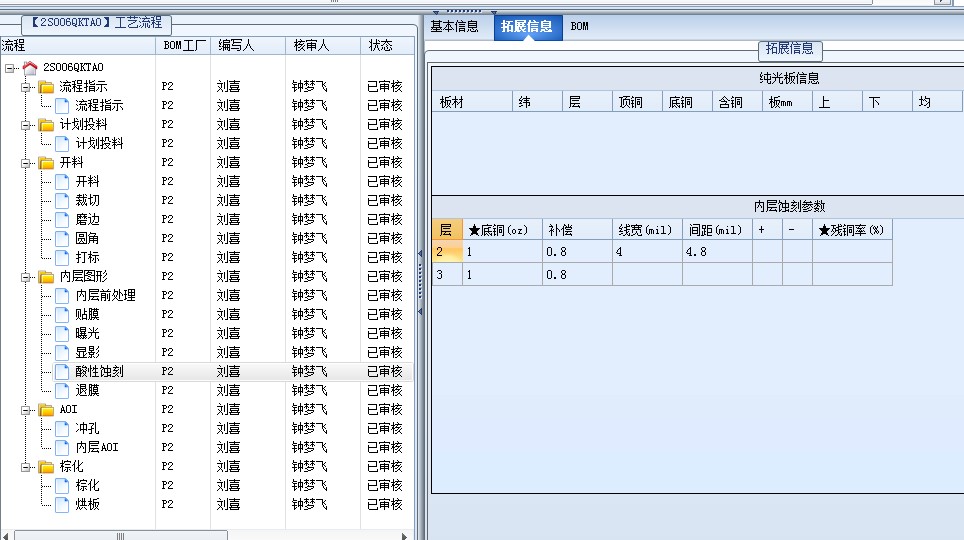The width and height of the screenshot is (964, 540).
Task: Collapse the 2S006QKTA0 root node
Action: click(x=10, y=68)
